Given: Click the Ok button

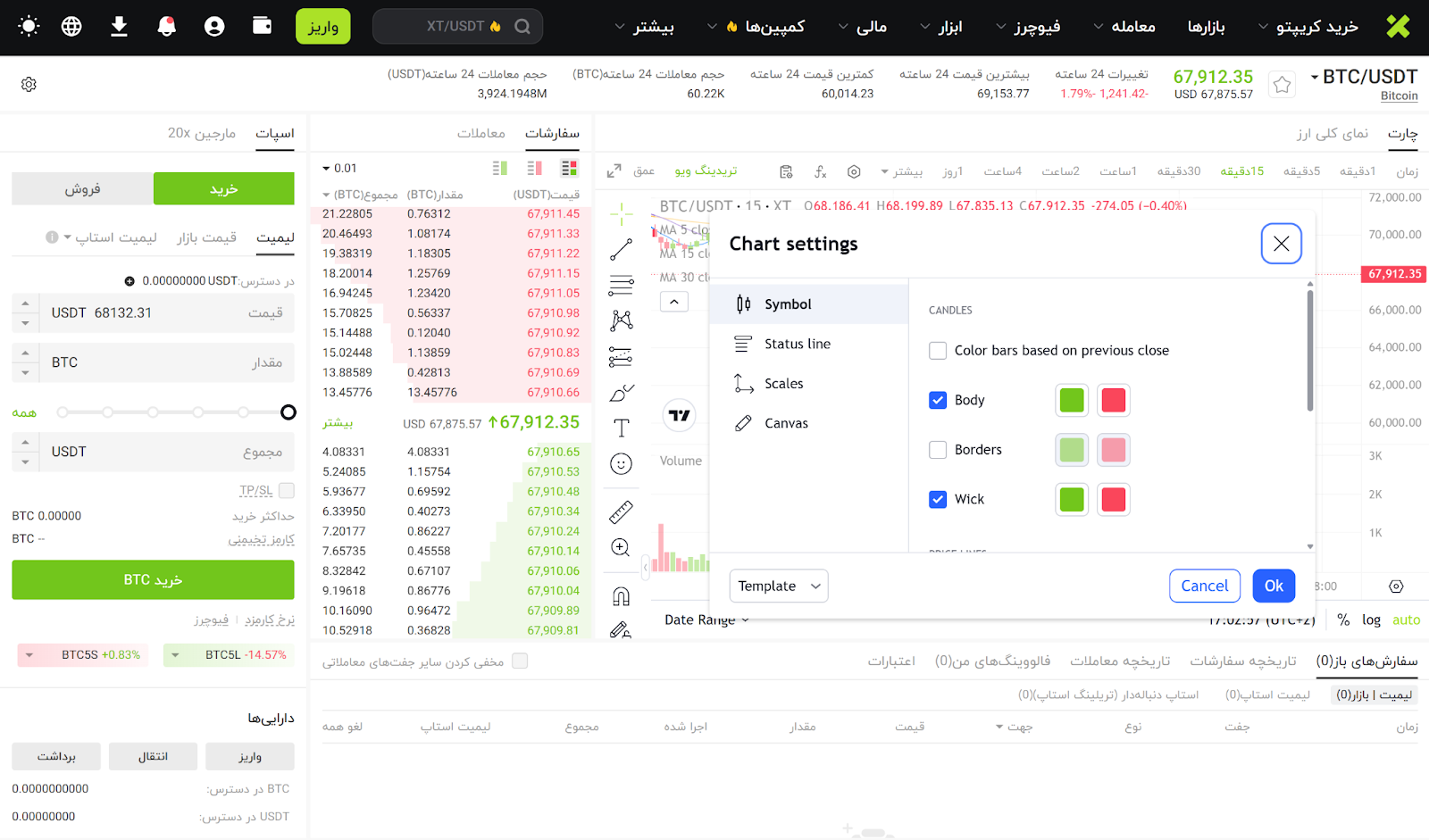Looking at the screenshot, I should (x=1273, y=586).
